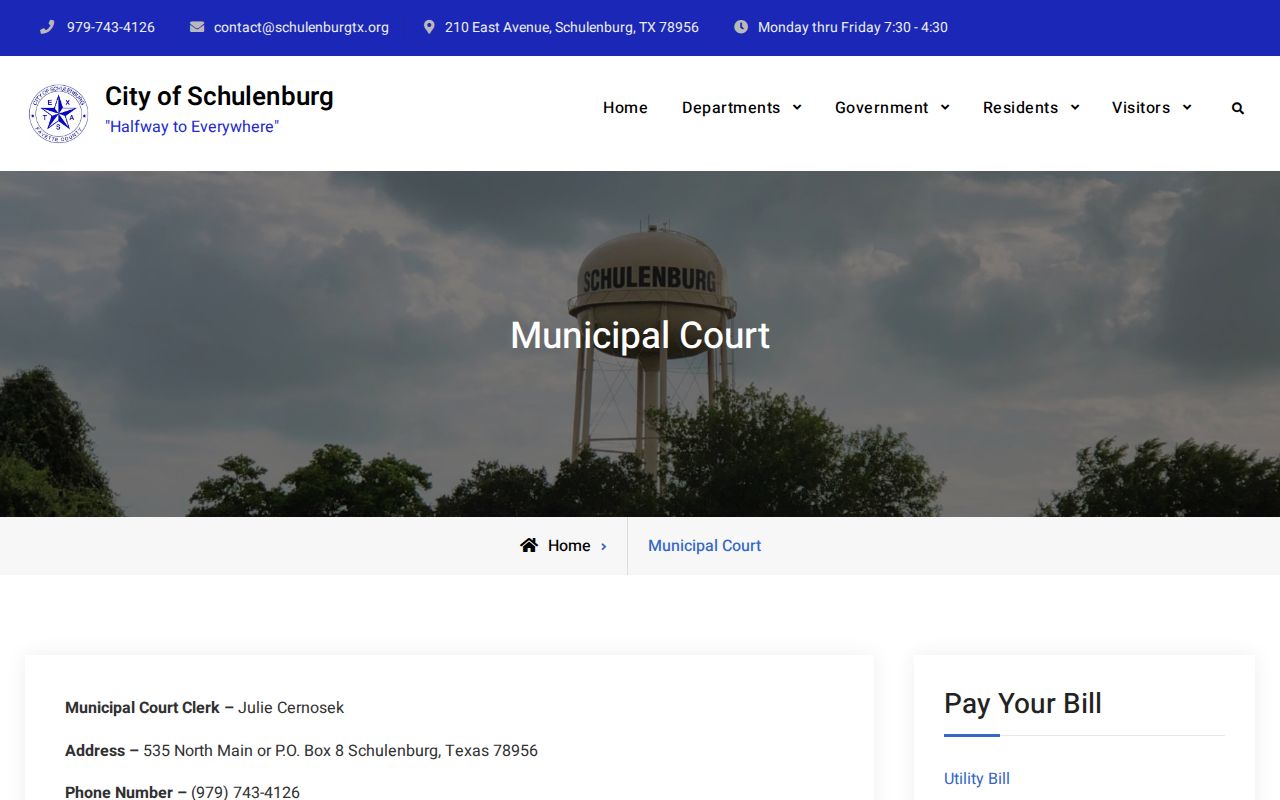The height and width of the screenshot is (800, 1280).
Task: Click the envelope email icon
Action: tap(197, 27)
